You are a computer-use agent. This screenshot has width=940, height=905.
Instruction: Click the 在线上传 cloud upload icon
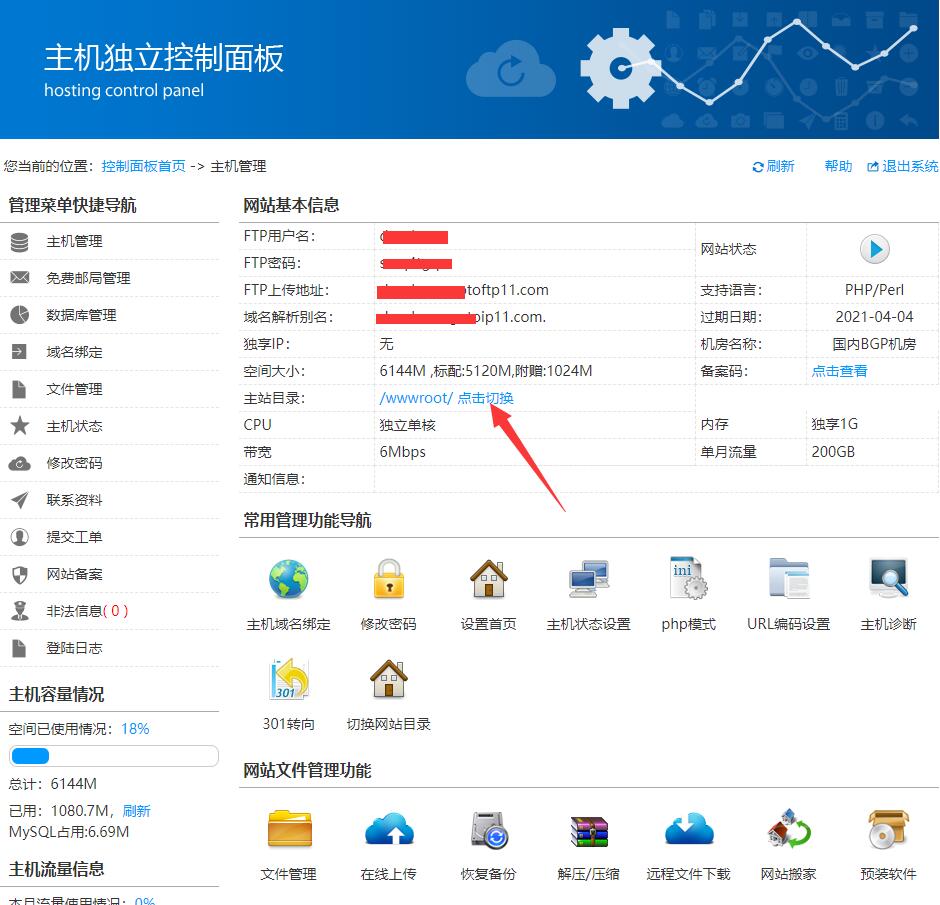[x=388, y=830]
